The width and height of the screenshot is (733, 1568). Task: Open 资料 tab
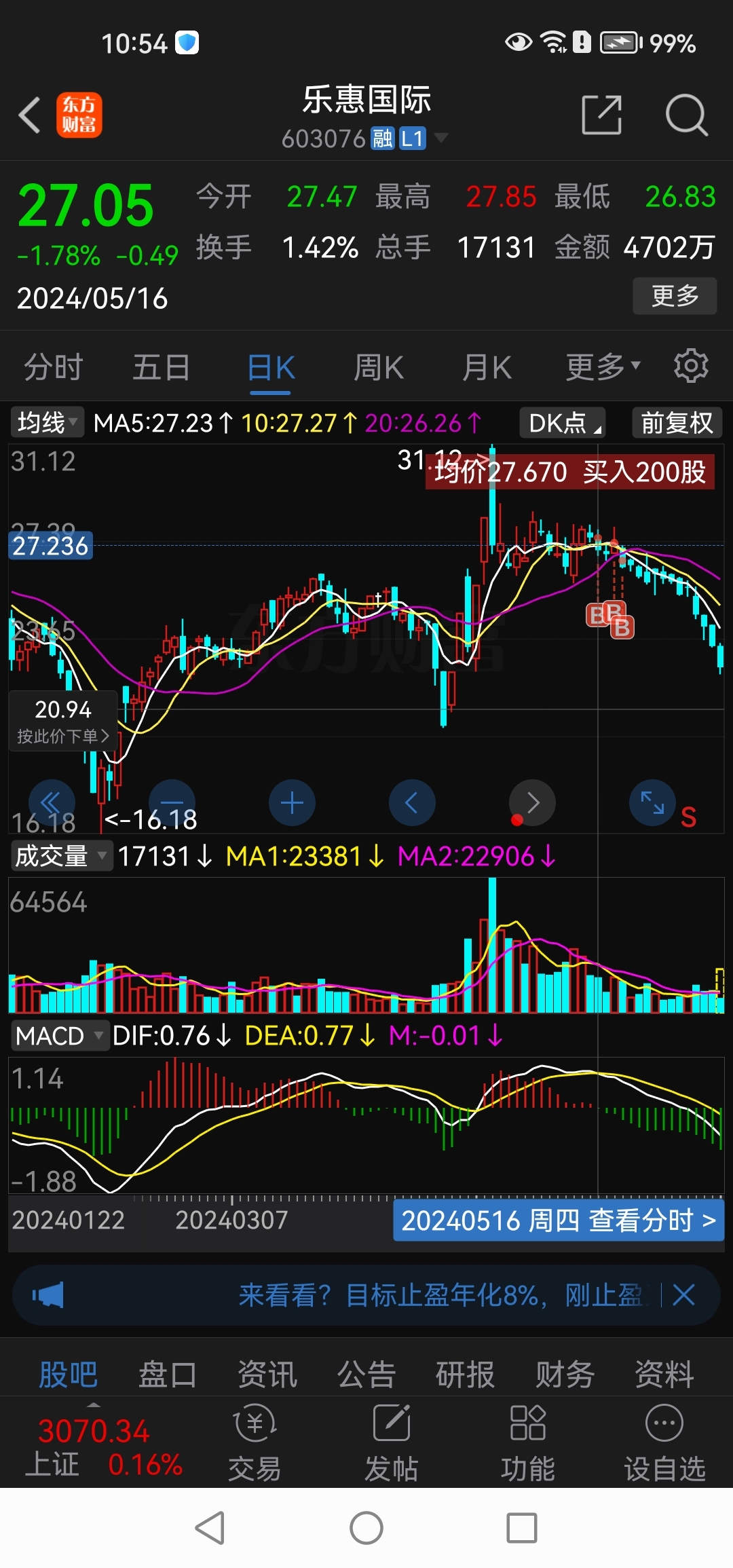click(664, 1375)
